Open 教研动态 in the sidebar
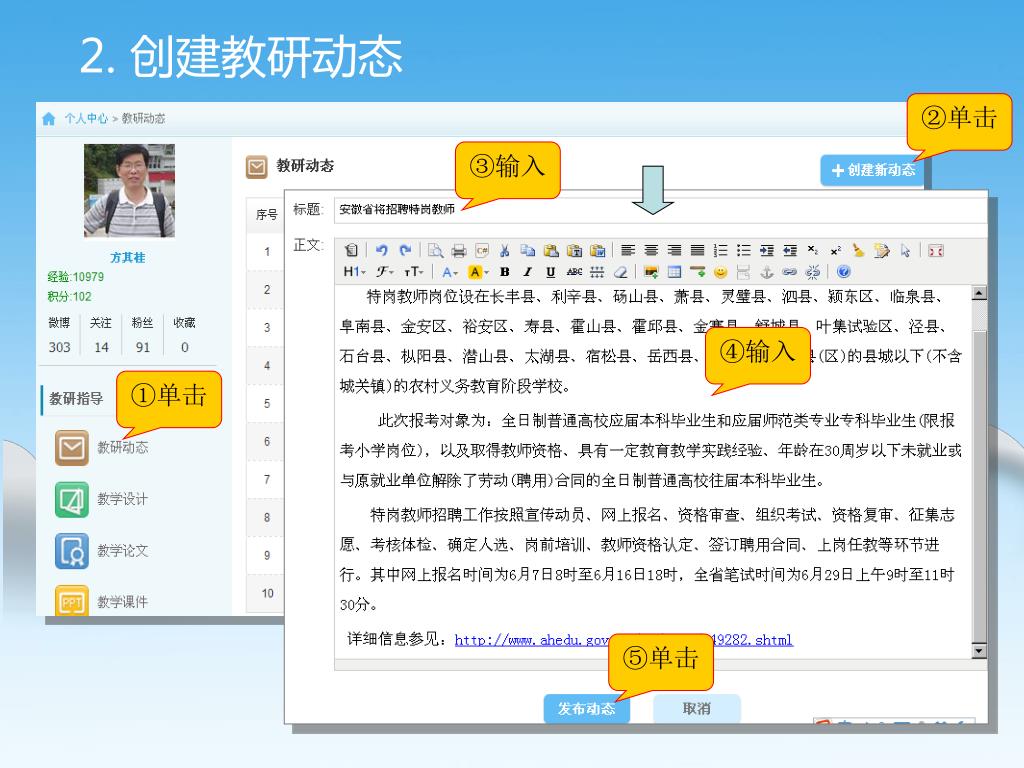Screen dimensions: 1024x768 103,448
